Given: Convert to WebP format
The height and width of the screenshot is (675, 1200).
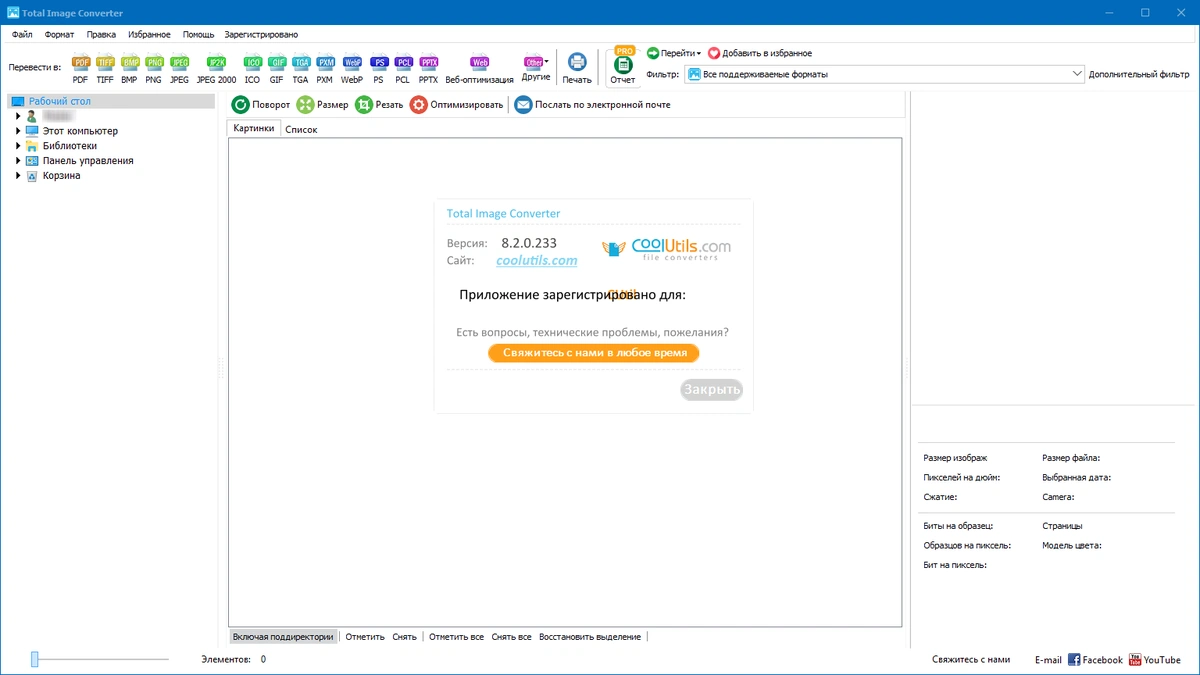Looking at the screenshot, I should click(x=352, y=64).
